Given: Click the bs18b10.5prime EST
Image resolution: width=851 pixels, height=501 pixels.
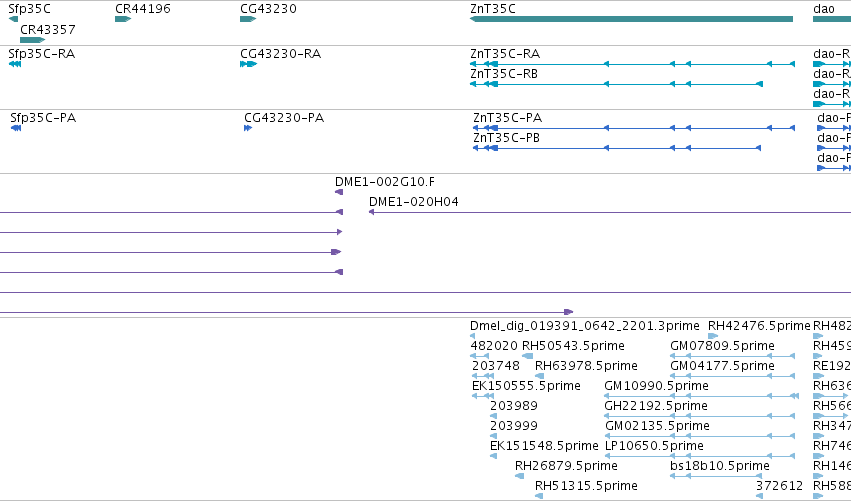Looking at the screenshot, I should 716,476.
